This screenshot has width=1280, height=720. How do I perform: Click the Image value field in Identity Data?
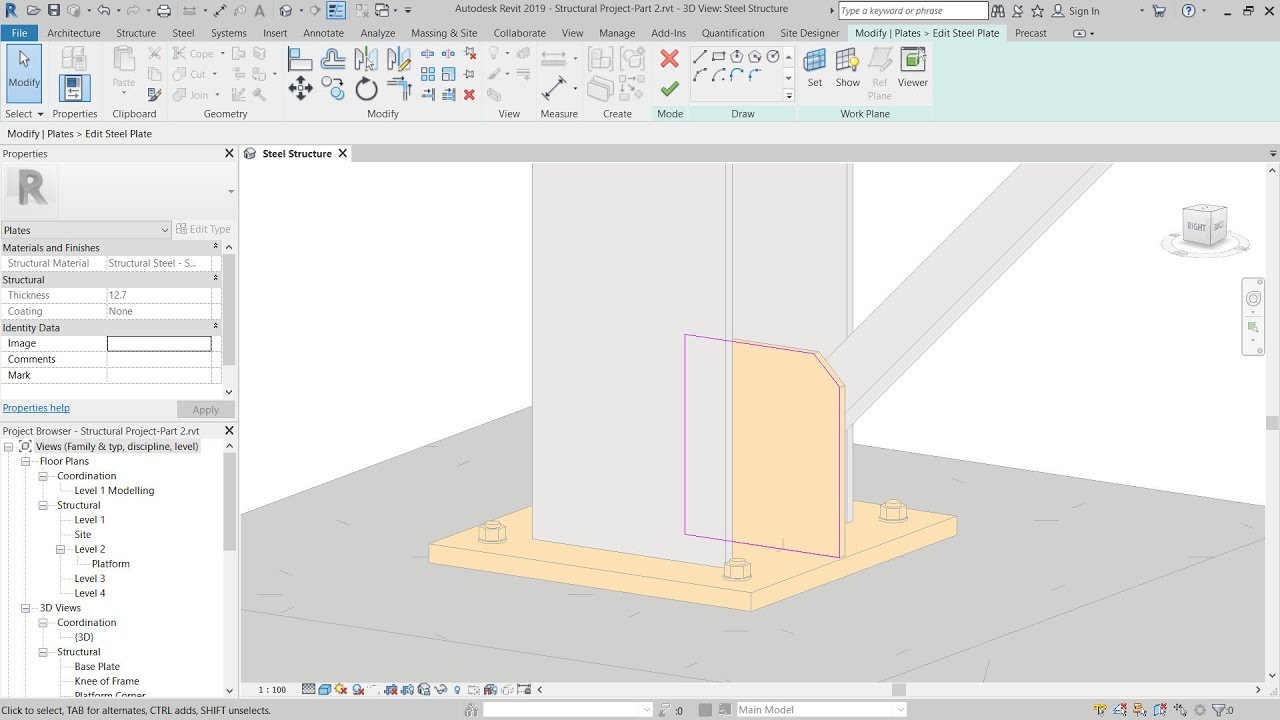(x=158, y=343)
